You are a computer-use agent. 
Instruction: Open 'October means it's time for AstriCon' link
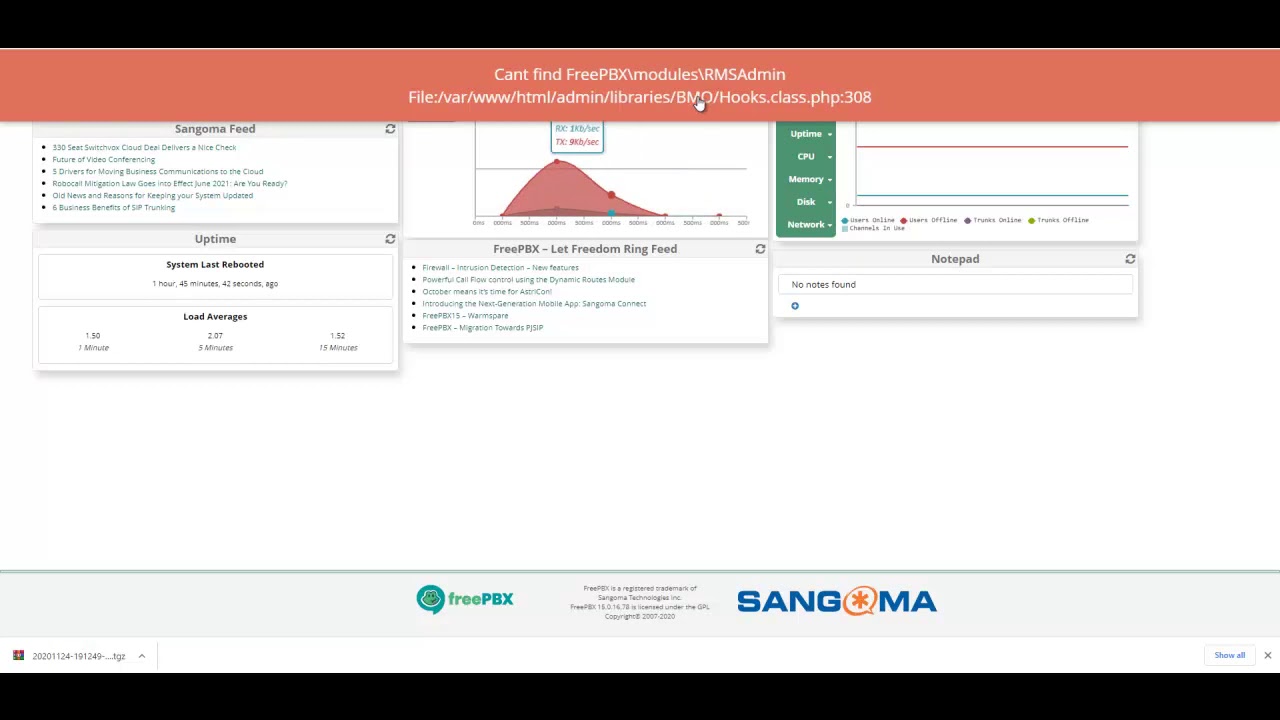click(x=487, y=291)
